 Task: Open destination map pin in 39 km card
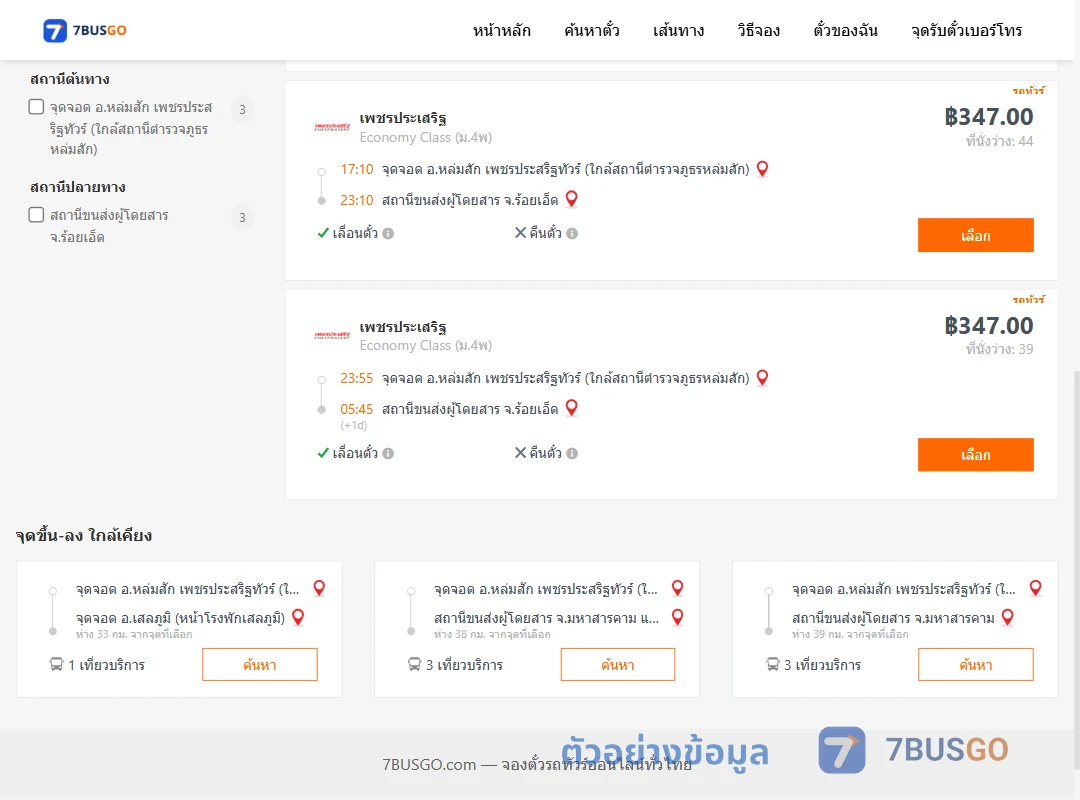point(1008,617)
